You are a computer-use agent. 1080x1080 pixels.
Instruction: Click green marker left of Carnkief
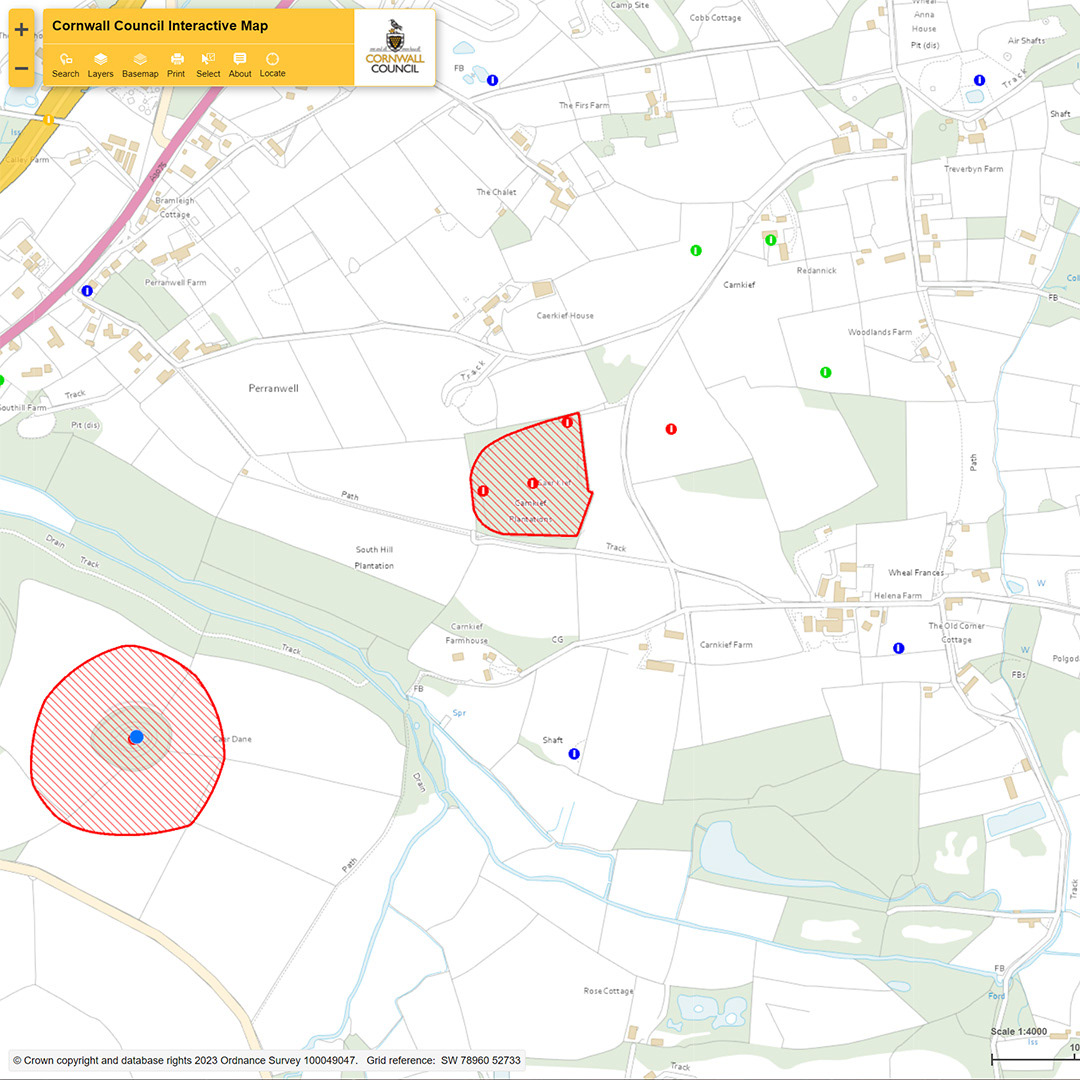(x=696, y=251)
